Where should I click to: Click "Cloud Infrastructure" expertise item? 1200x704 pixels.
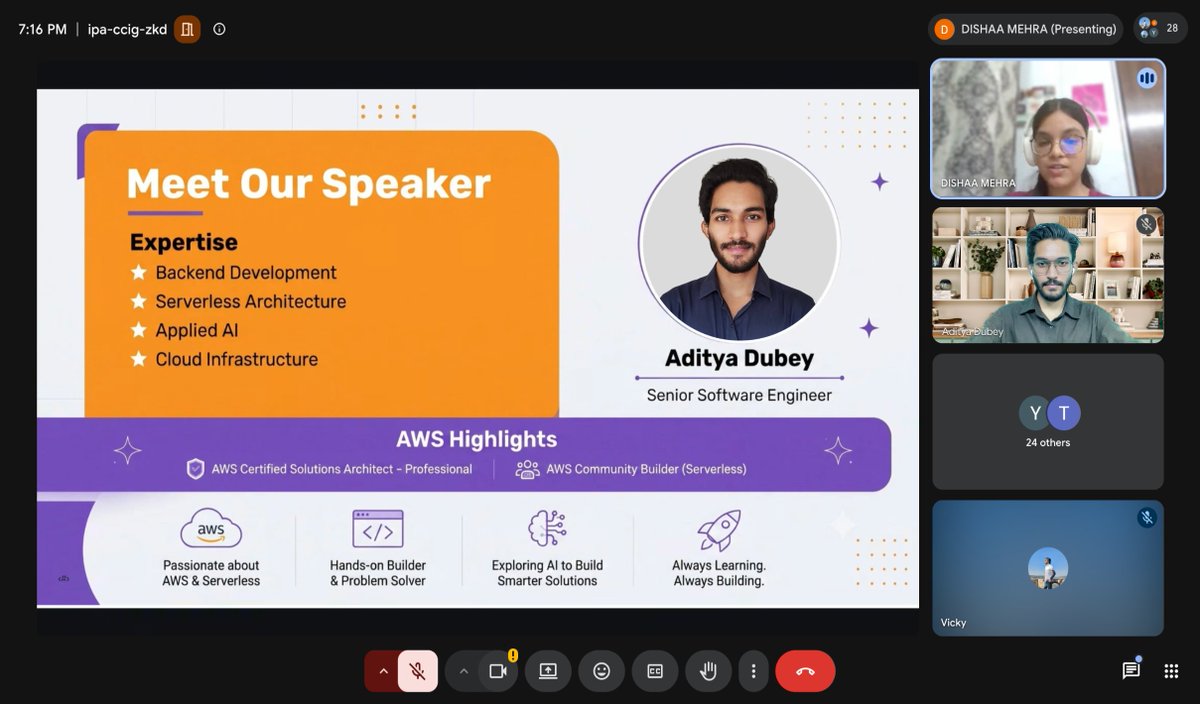pos(236,359)
